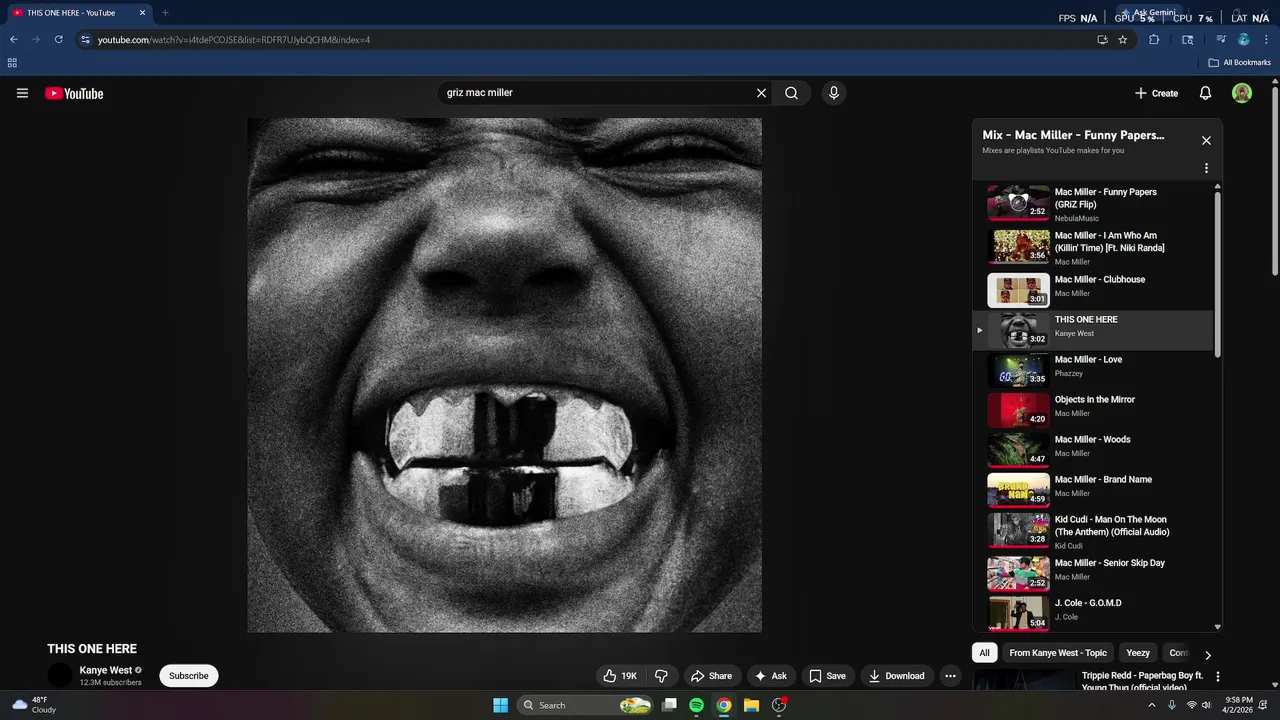This screenshot has height=720, width=1280.
Task: Play Objects in the Mirror
Action: pos(1093,410)
